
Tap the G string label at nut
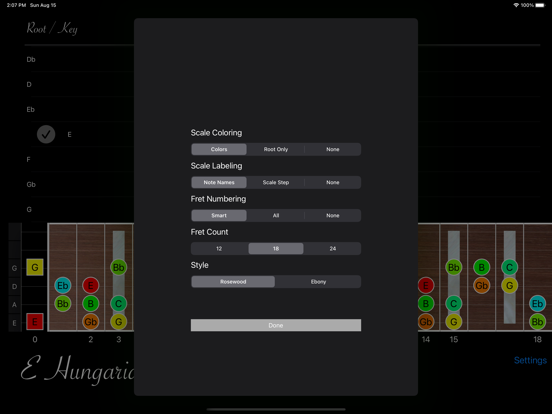coord(14,268)
